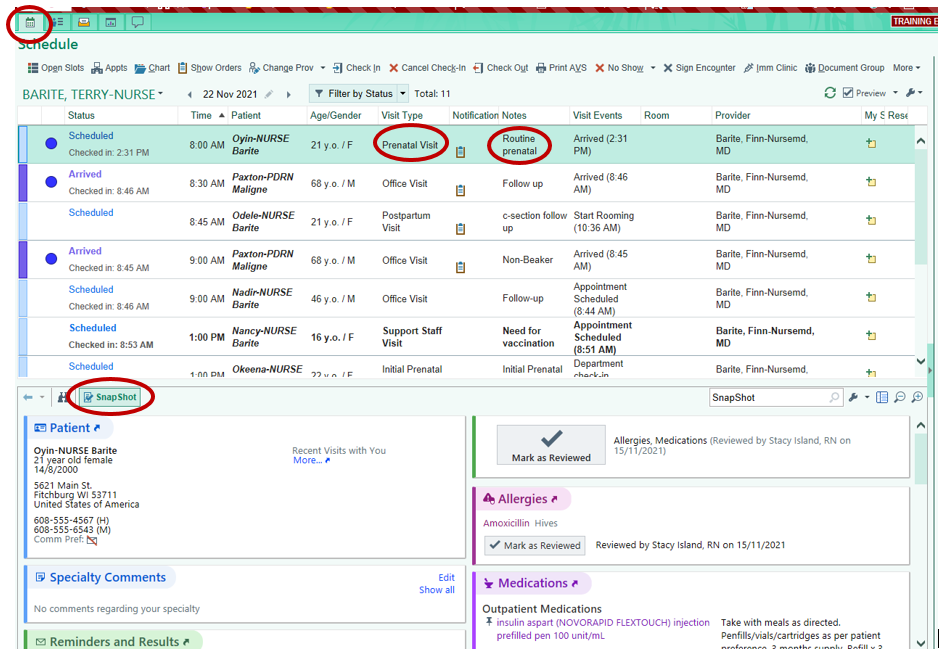
Task: Click Check Out toolbar button
Action: (x=501, y=68)
